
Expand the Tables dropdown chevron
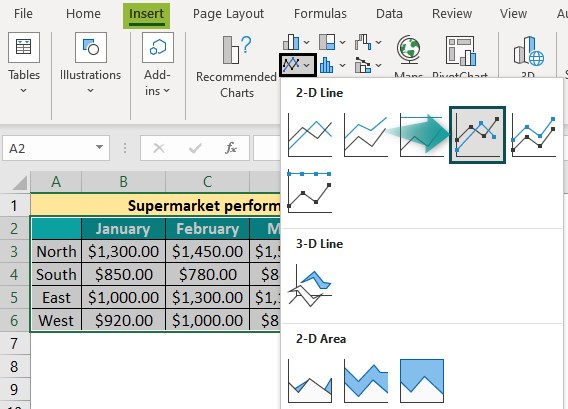pyautogui.click(x=24, y=91)
